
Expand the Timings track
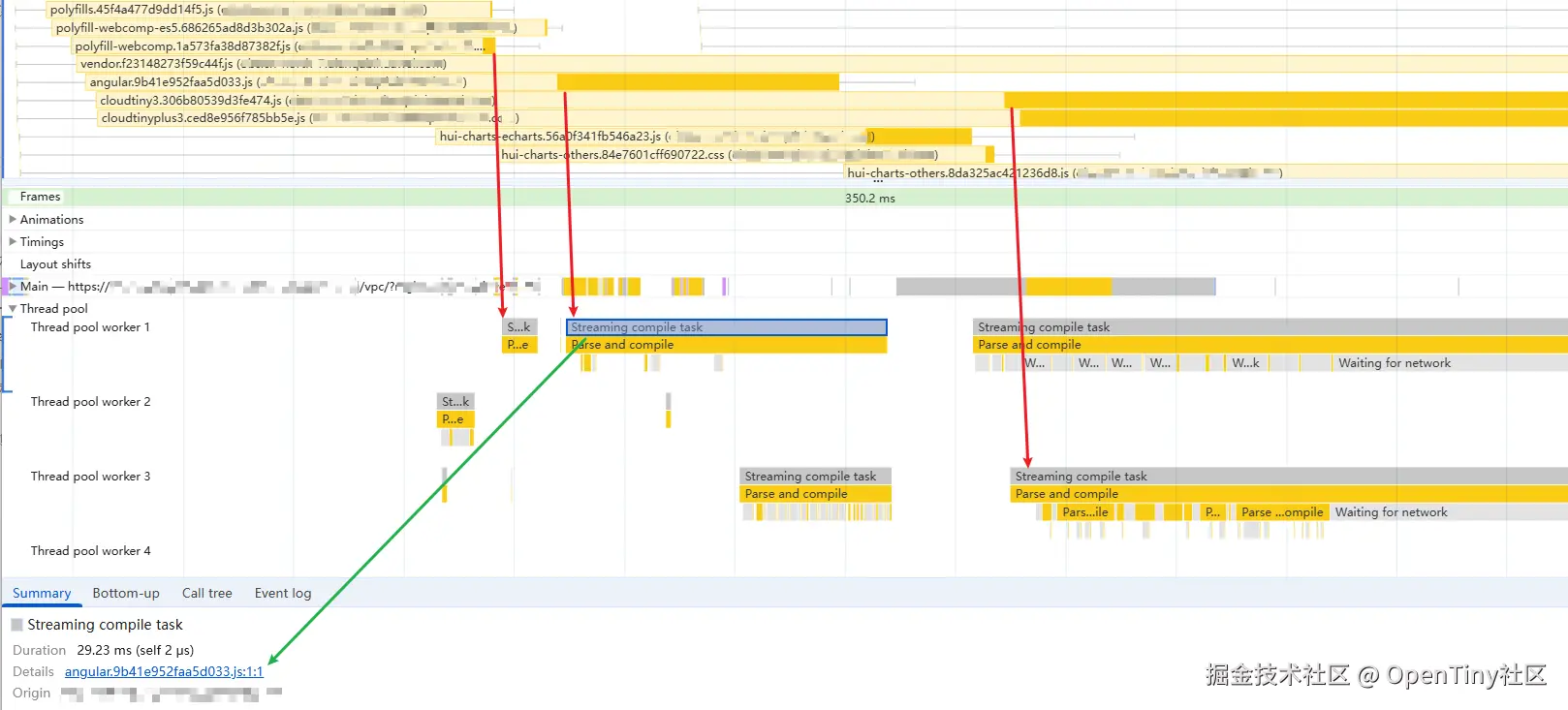click(x=13, y=242)
